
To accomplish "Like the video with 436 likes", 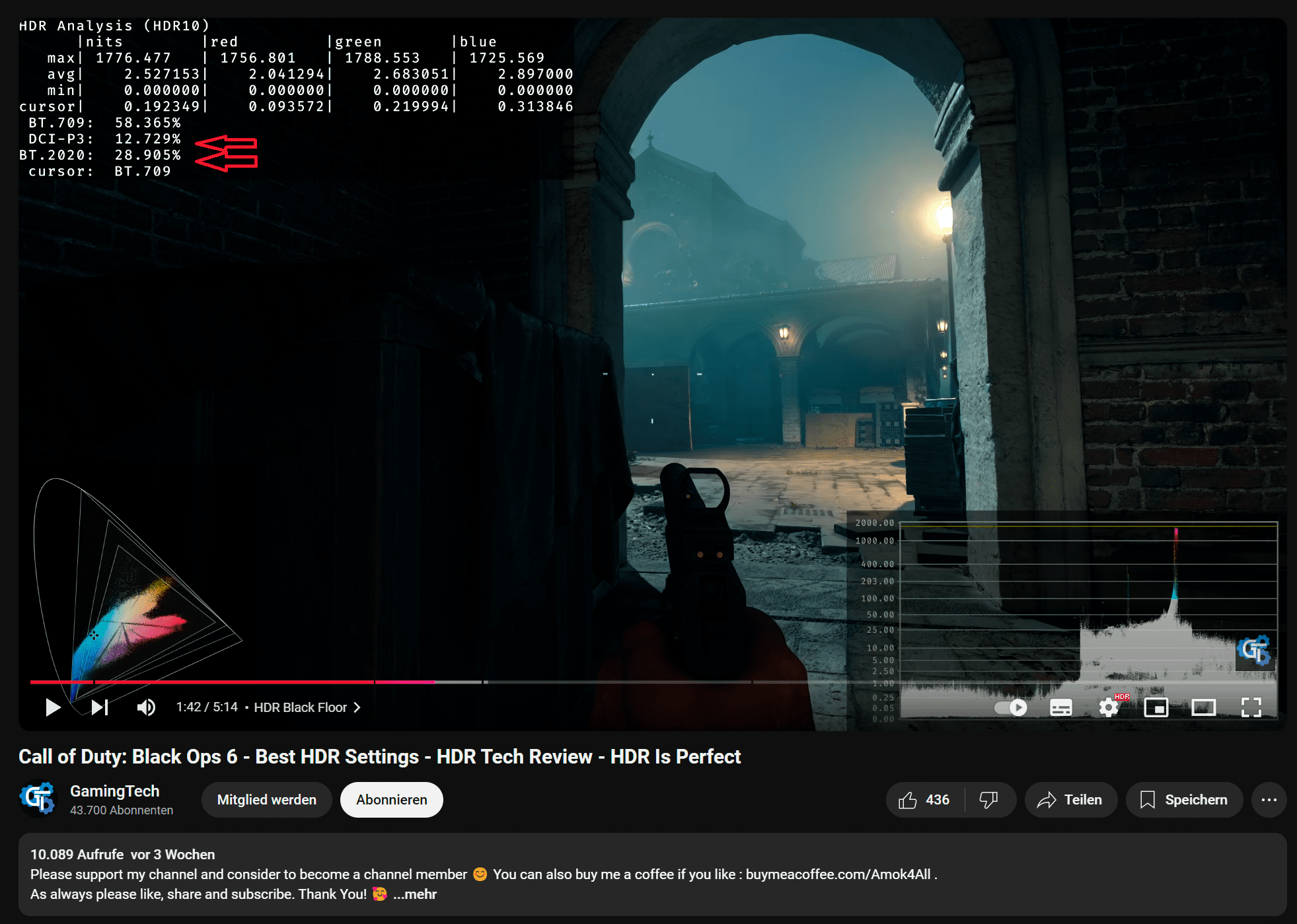I will point(924,800).
